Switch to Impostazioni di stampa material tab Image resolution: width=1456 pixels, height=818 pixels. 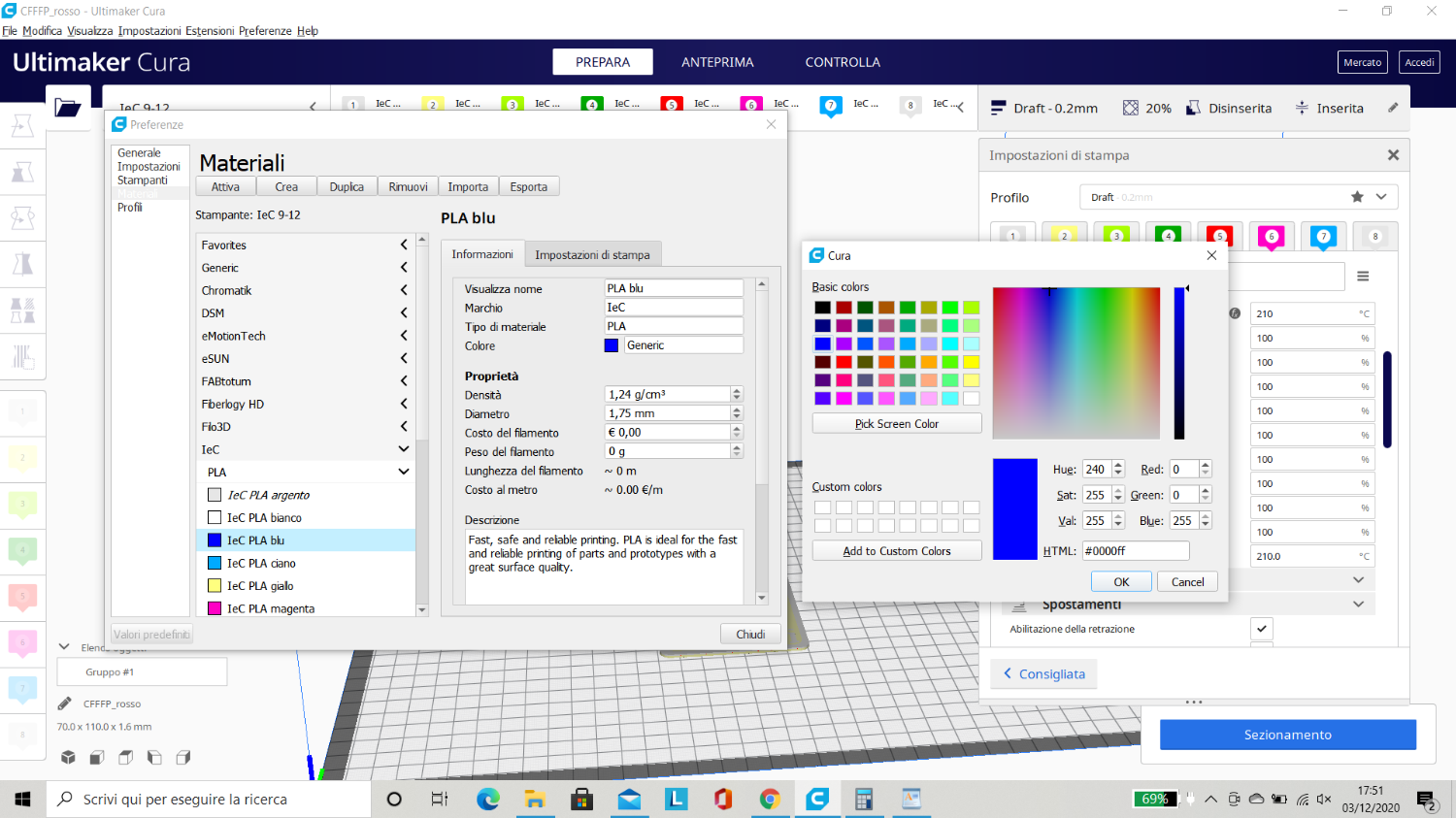(x=592, y=255)
